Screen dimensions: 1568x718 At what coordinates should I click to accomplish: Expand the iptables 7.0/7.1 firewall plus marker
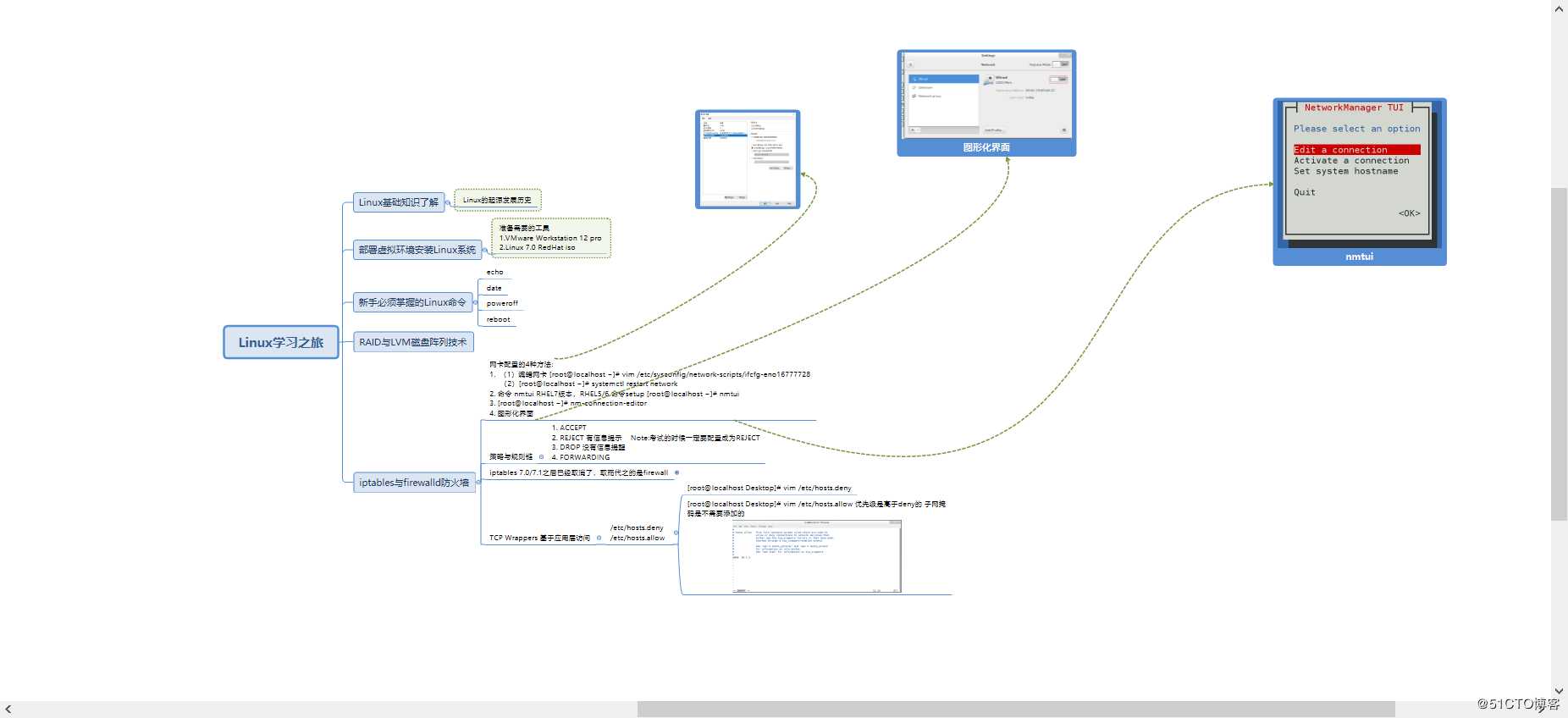coord(676,472)
